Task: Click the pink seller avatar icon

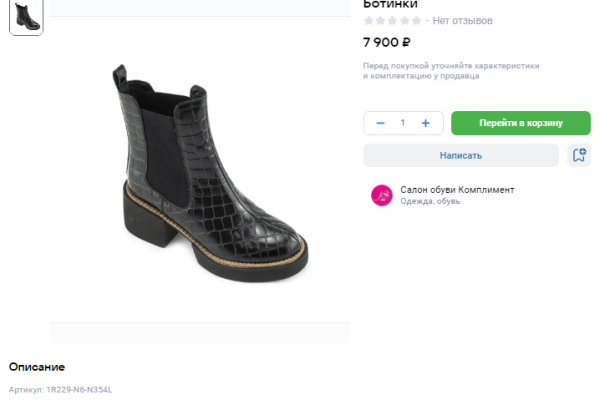Action: click(381, 195)
